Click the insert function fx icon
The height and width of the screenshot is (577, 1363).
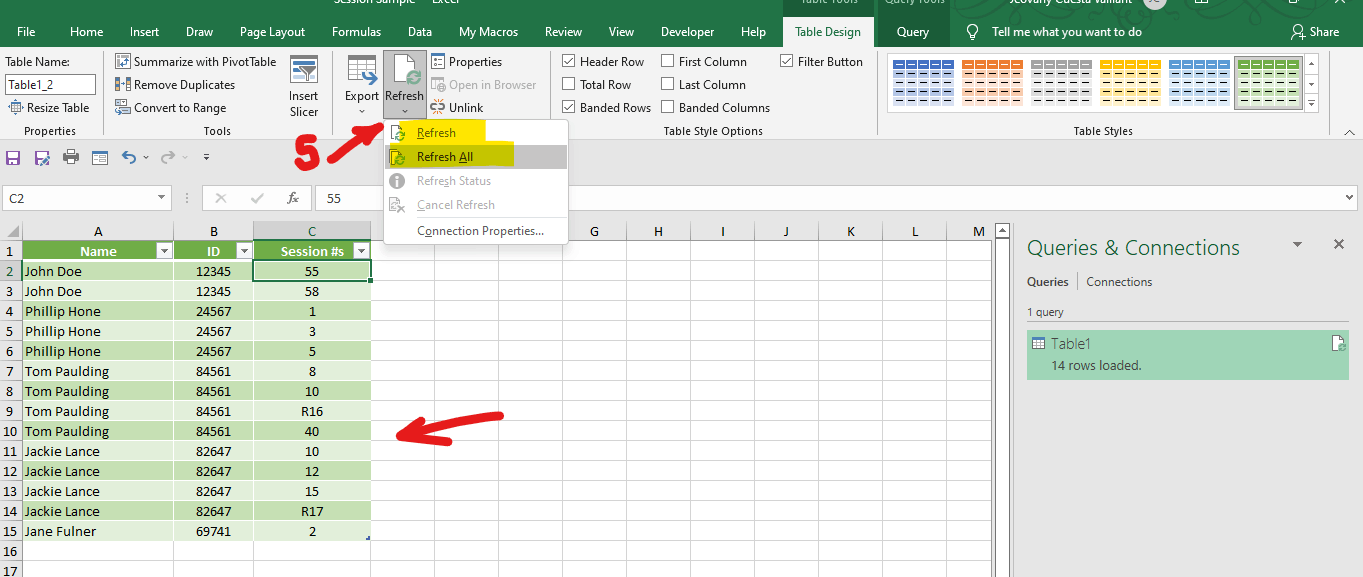pyautogui.click(x=293, y=198)
